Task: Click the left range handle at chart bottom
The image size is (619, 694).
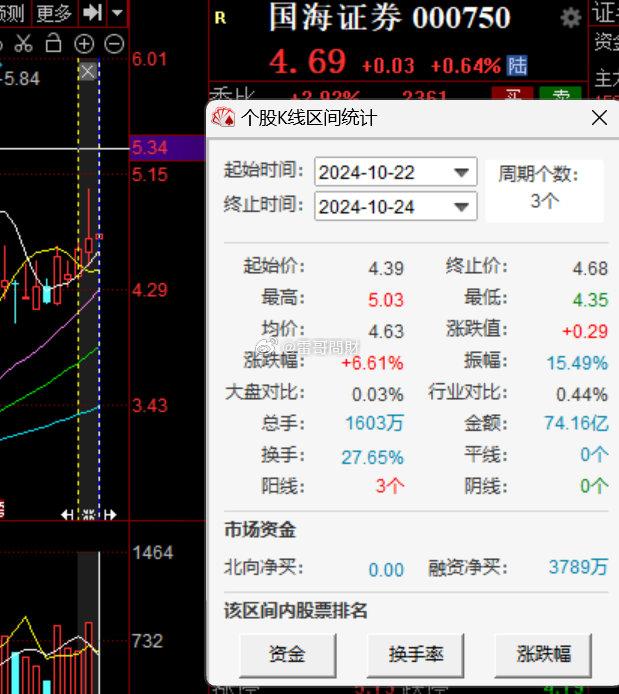Action: tap(67, 514)
